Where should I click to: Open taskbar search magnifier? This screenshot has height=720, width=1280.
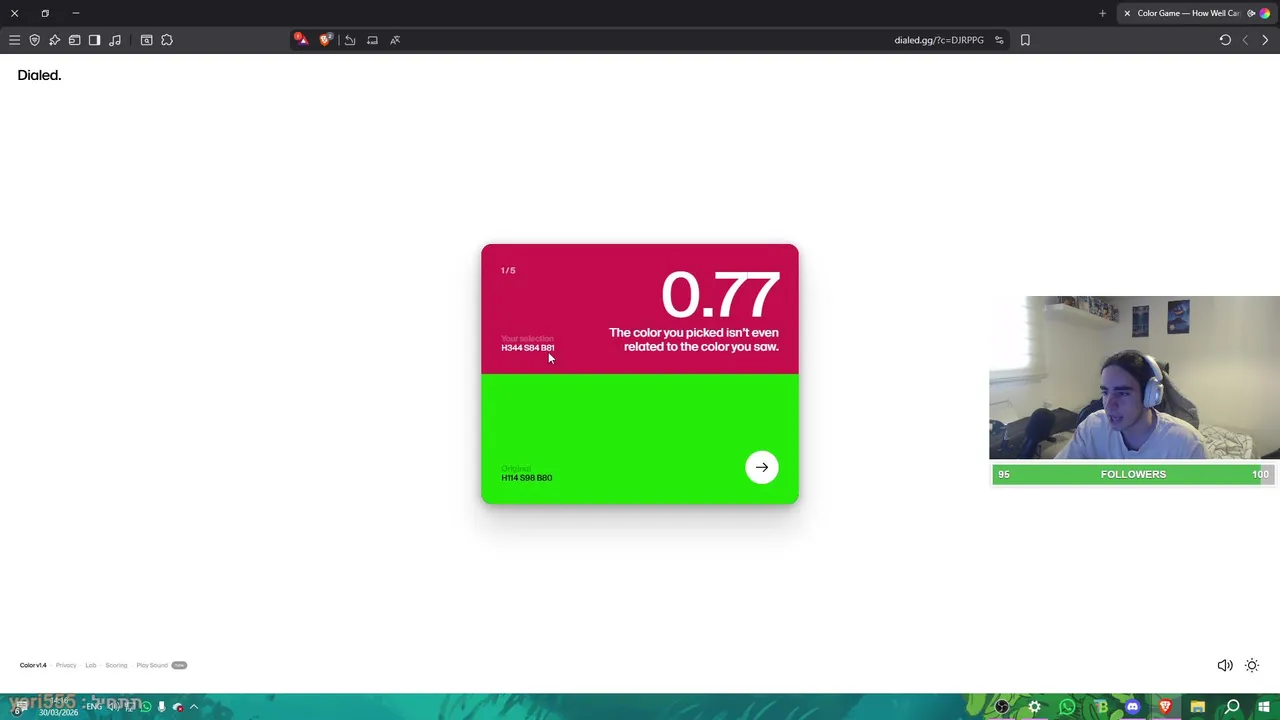[x=1232, y=707]
